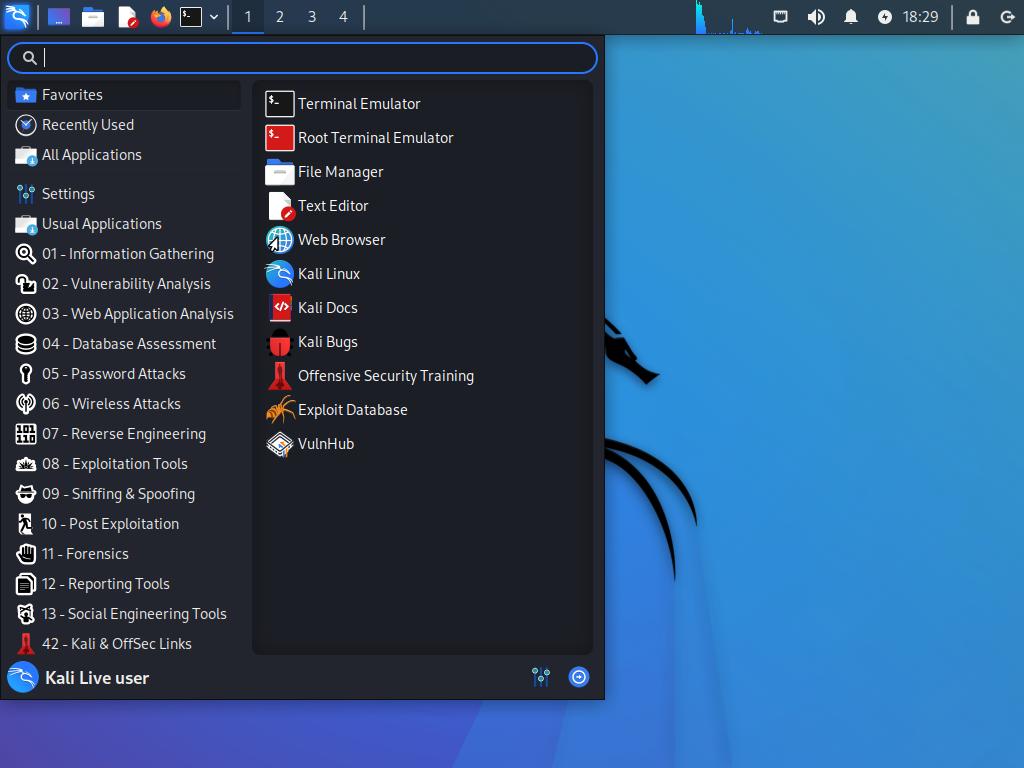Image resolution: width=1024 pixels, height=768 pixels.
Task: Open the Kali application menu dragon icon
Action: (x=16, y=16)
